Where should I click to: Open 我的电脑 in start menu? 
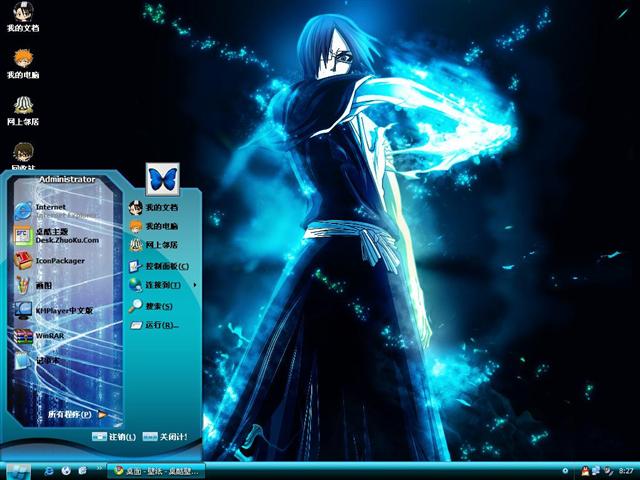153,226
